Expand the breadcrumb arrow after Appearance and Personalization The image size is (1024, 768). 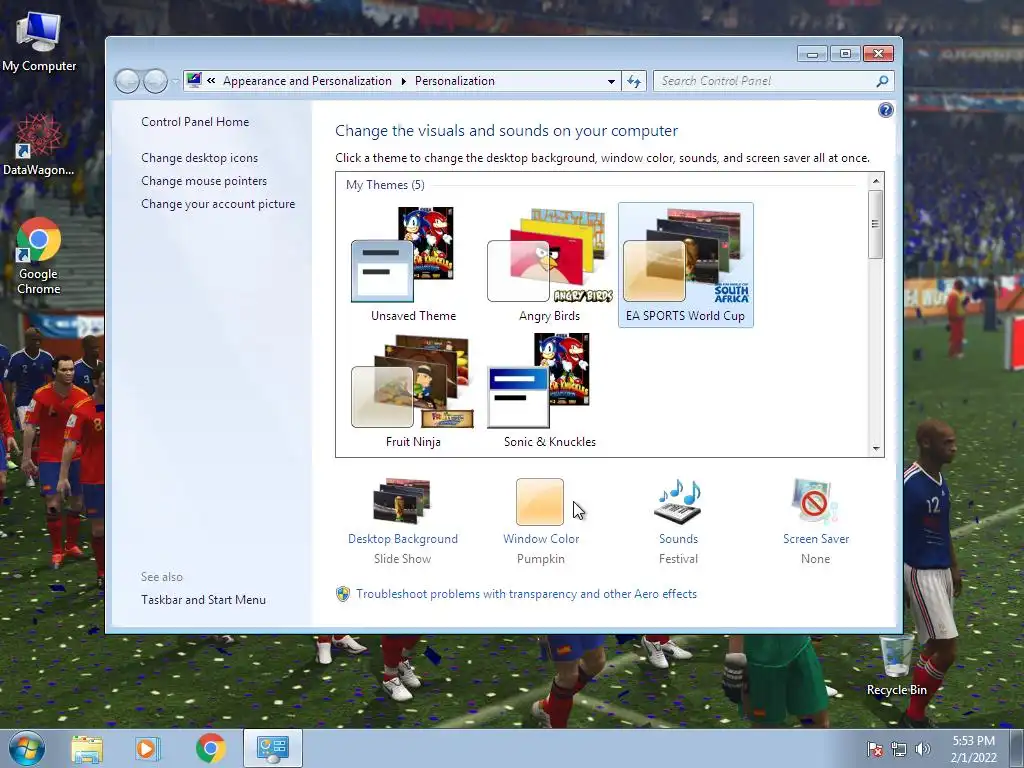404,81
